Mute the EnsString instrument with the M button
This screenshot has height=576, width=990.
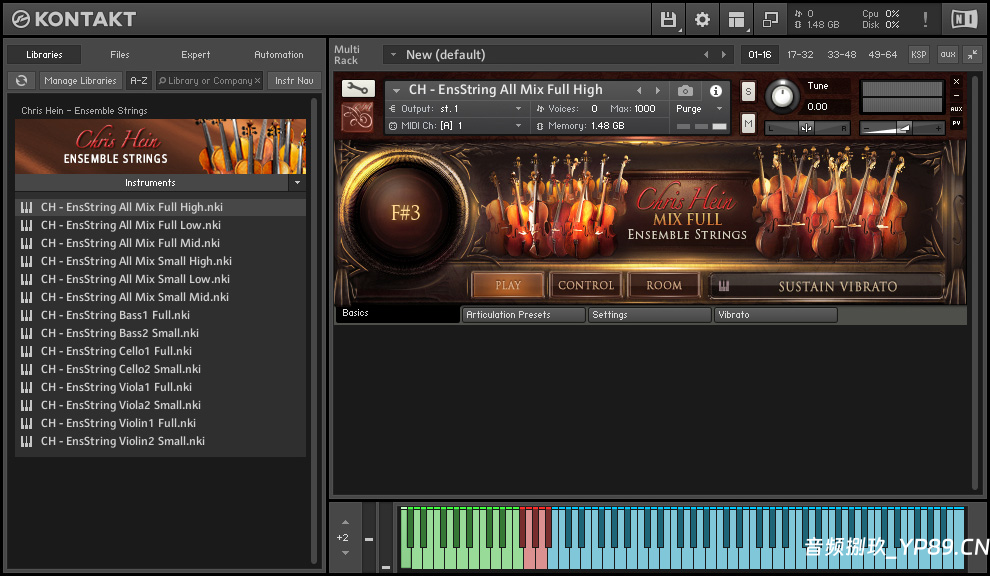pyautogui.click(x=746, y=122)
